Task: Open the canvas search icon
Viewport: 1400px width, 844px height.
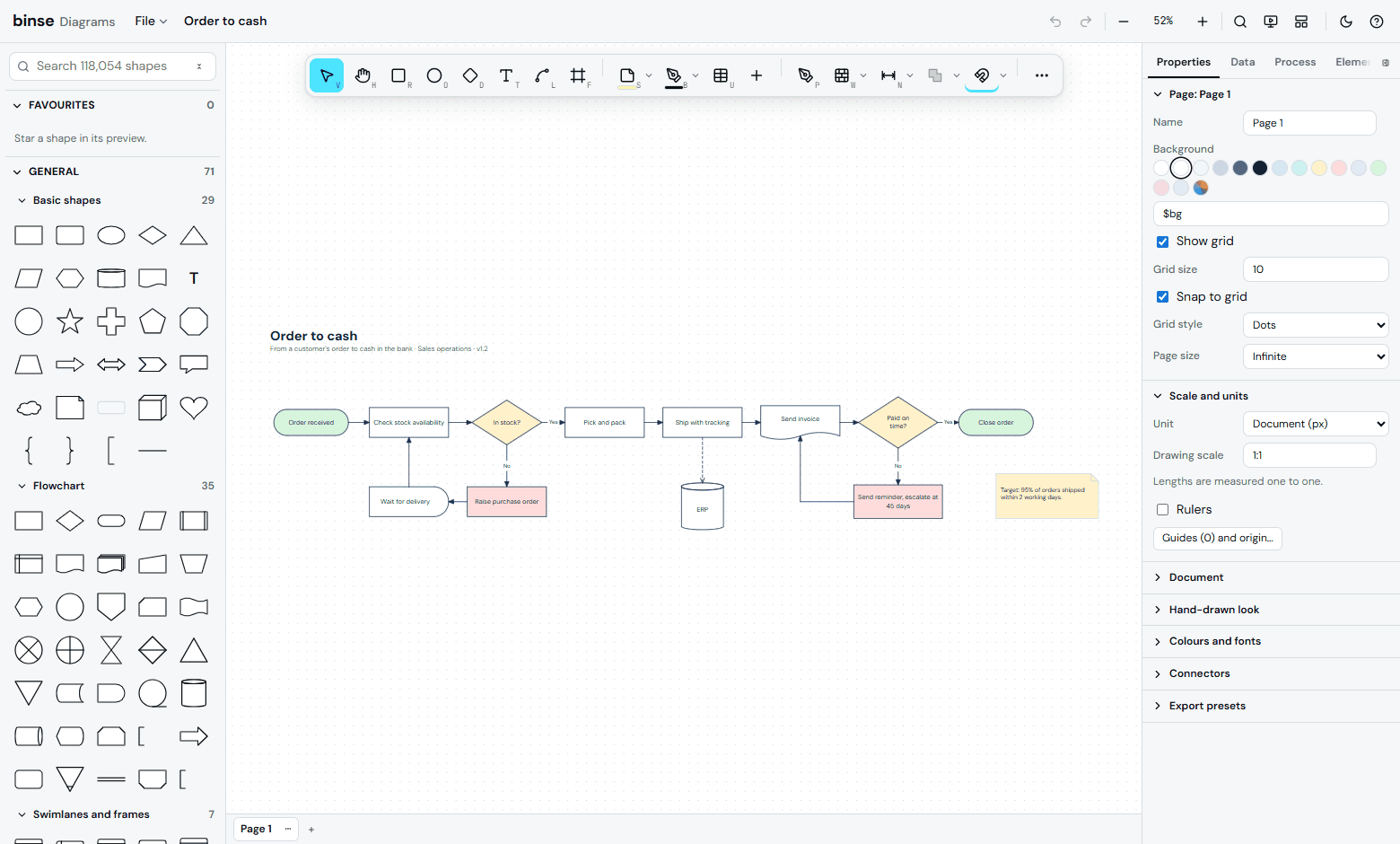Action: click(x=1240, y=22)
